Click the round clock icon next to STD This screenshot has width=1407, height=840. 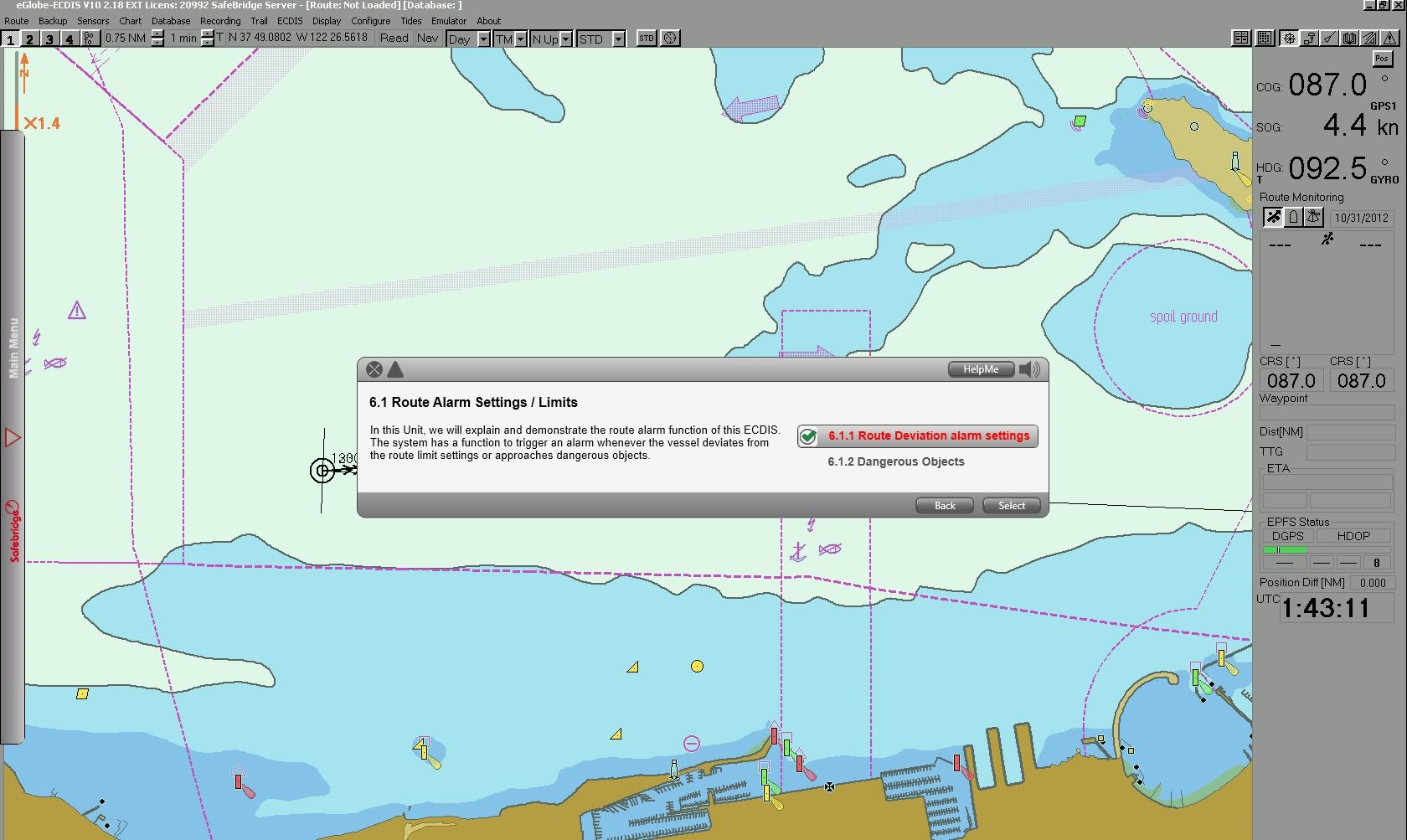point(670,39)
